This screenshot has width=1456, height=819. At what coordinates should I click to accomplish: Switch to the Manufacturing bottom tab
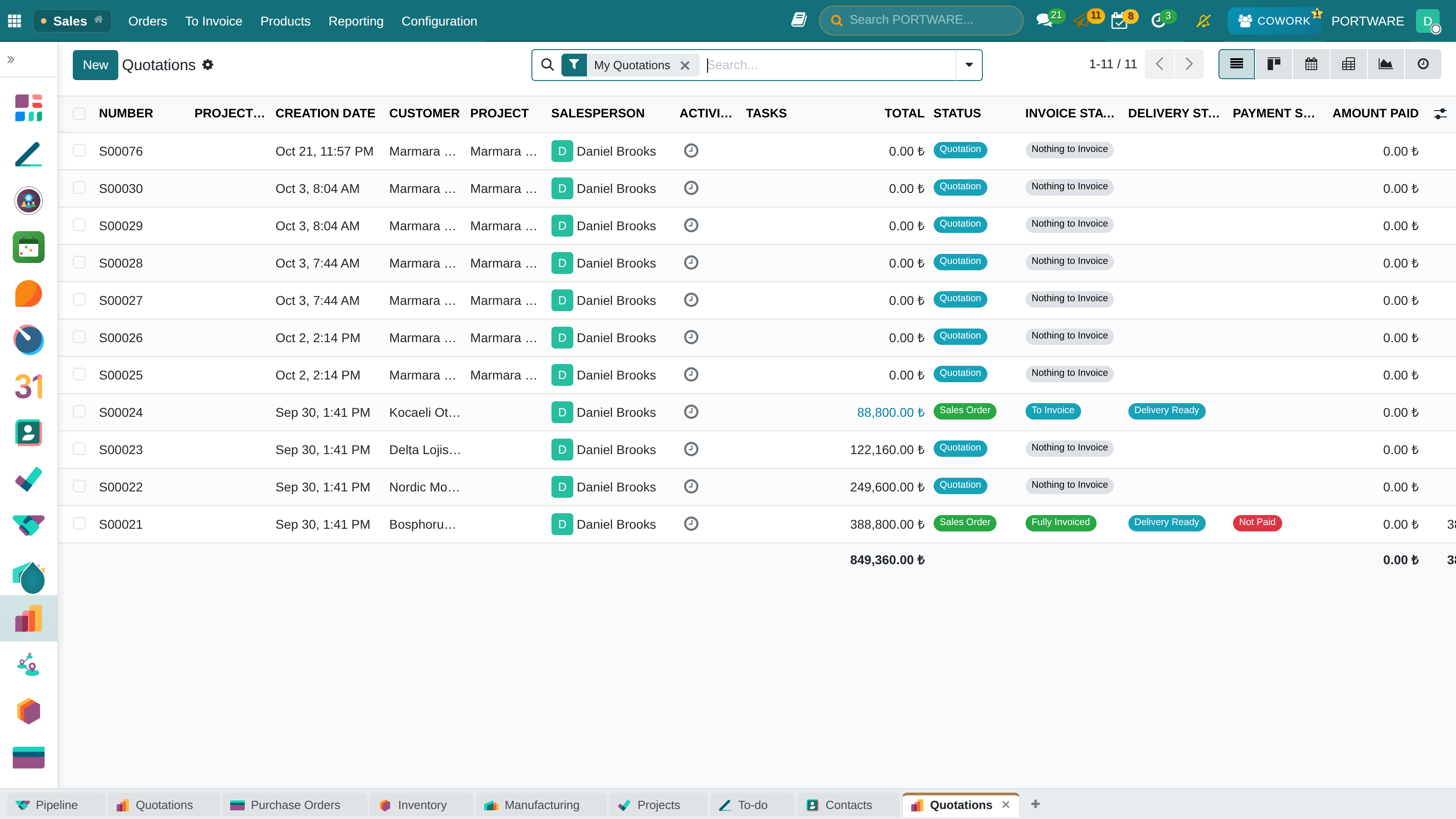[541, 805]
